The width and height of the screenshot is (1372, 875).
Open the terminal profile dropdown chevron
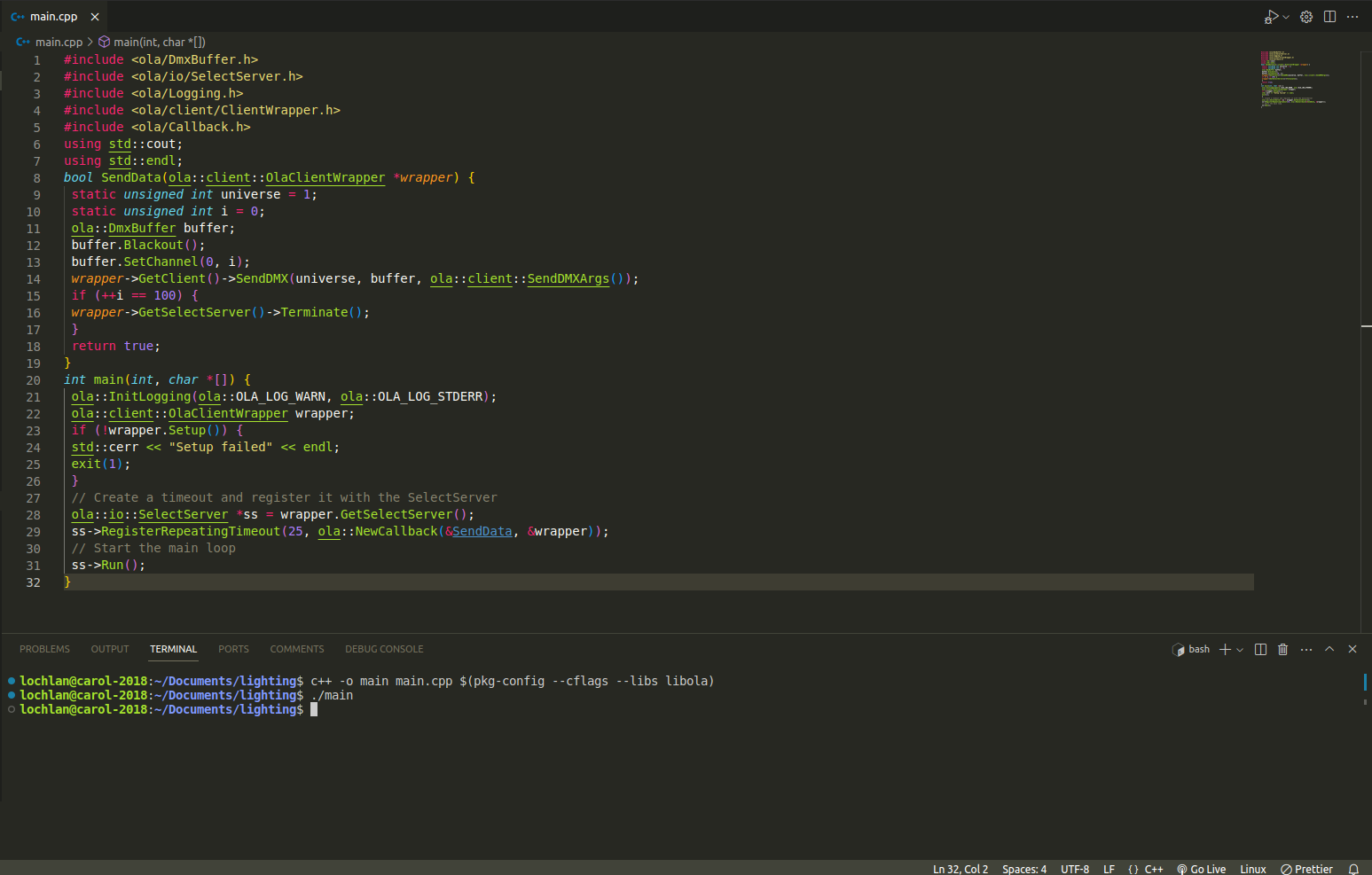1240,649
